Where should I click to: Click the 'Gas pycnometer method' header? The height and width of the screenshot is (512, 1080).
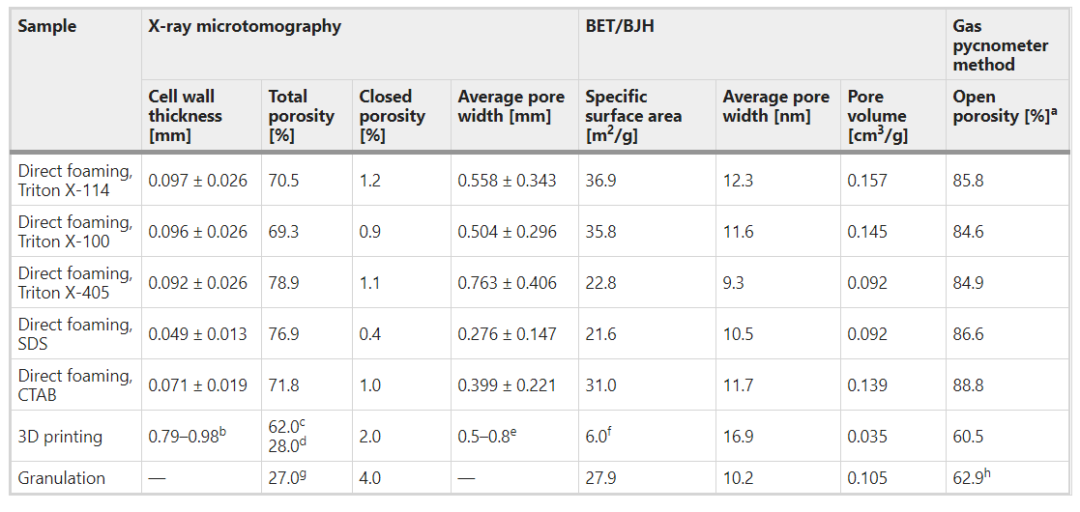tap(1000, 46)
